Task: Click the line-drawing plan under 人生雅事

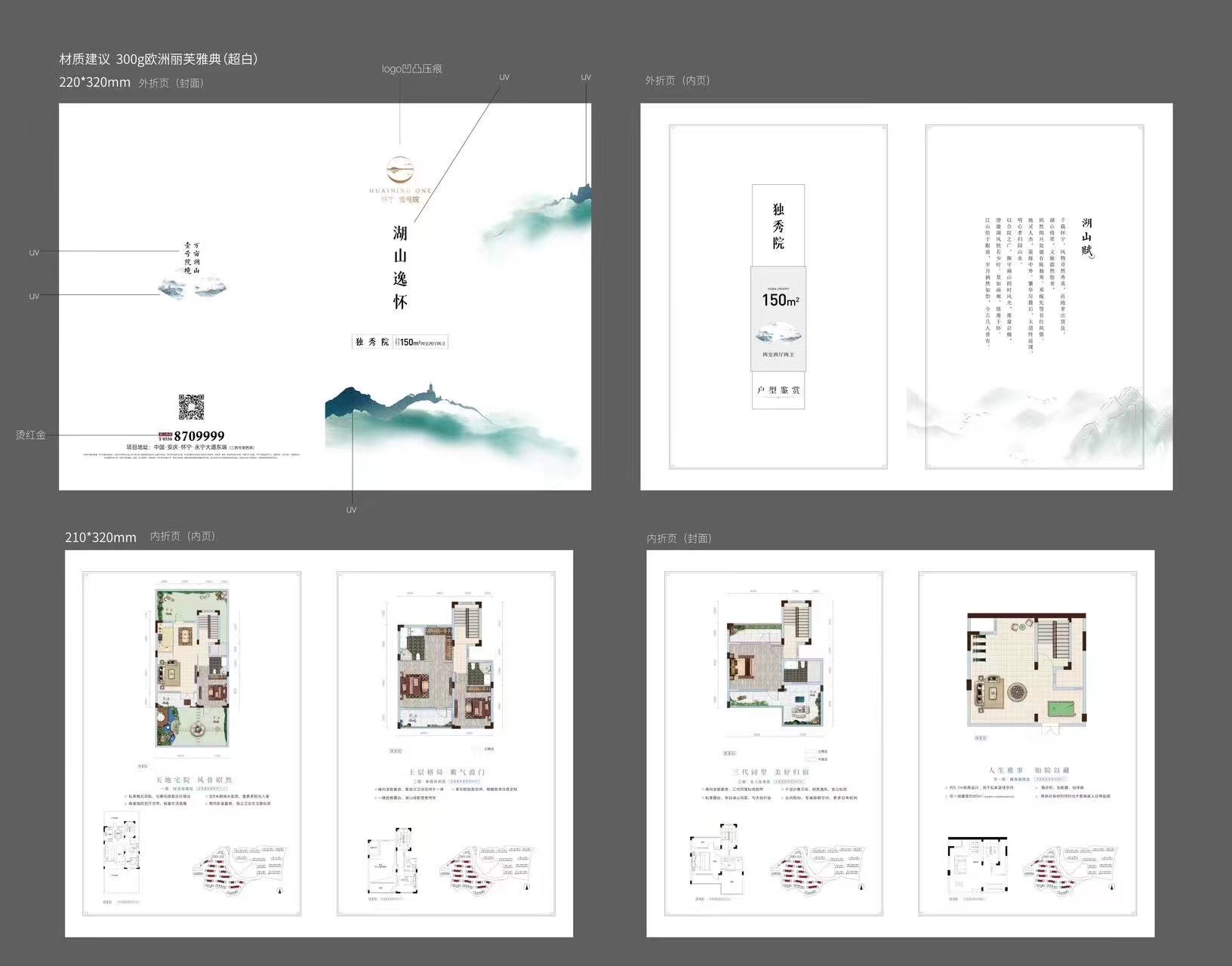Action: coord(978,866)
